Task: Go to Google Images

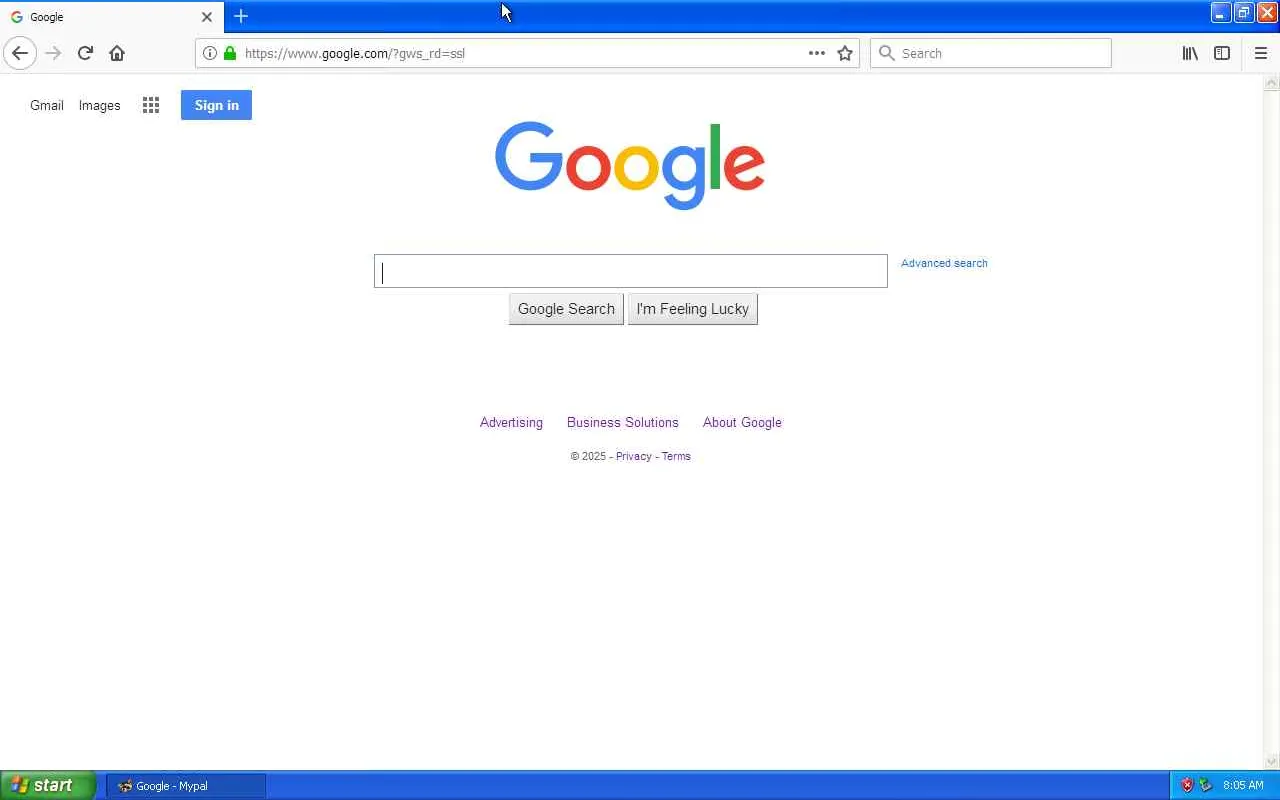Action: click(100, 105)
